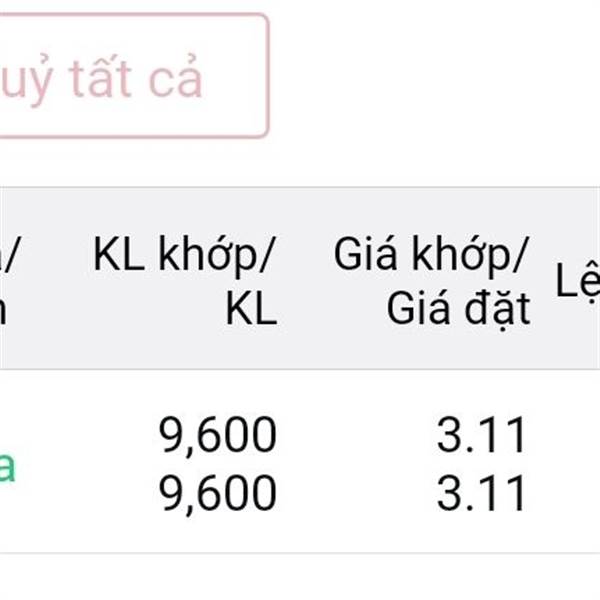This screenshot has height=600, width=600.
Task: Tap the "KL khớp/" label in the header
Action: [185, 254]
